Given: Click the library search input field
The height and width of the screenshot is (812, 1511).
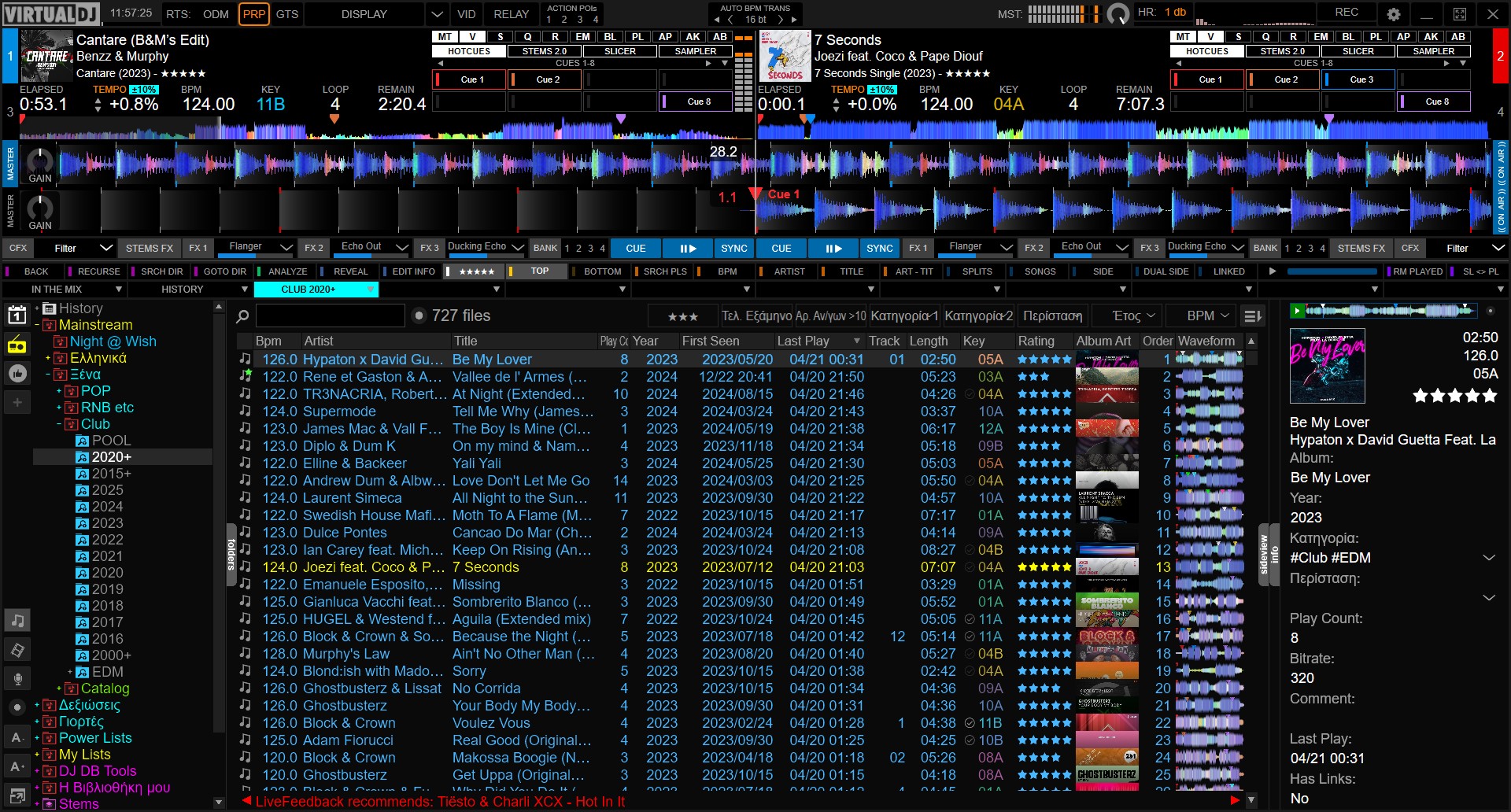Looking at the screenshot, I should click(331, 316).
